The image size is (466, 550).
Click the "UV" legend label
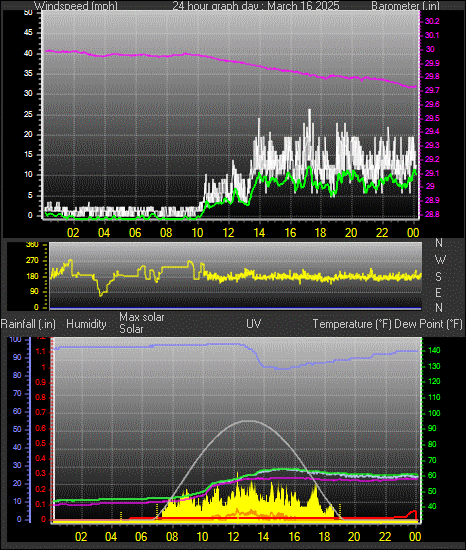pos(254,324)
